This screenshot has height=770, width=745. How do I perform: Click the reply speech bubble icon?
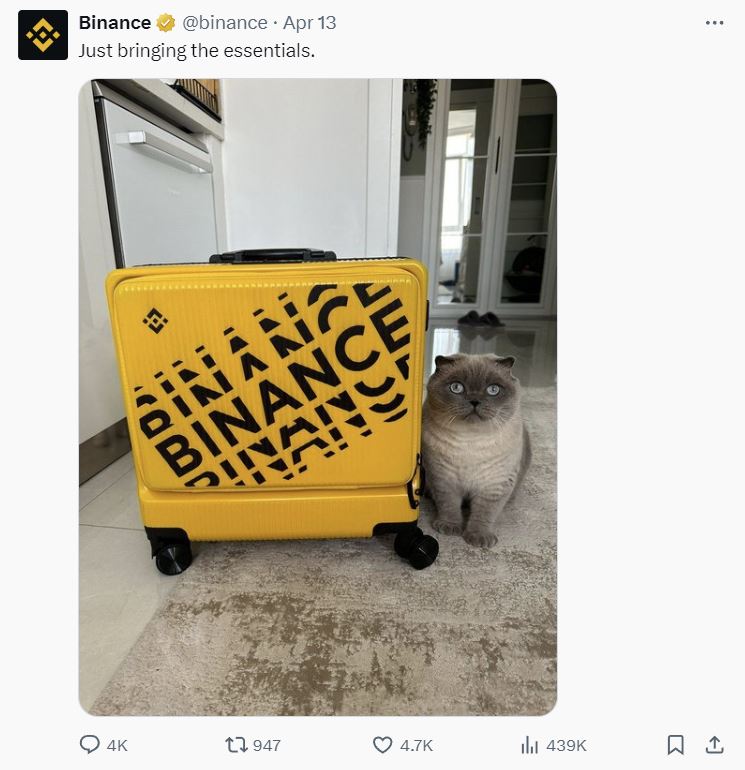[89, 744]
